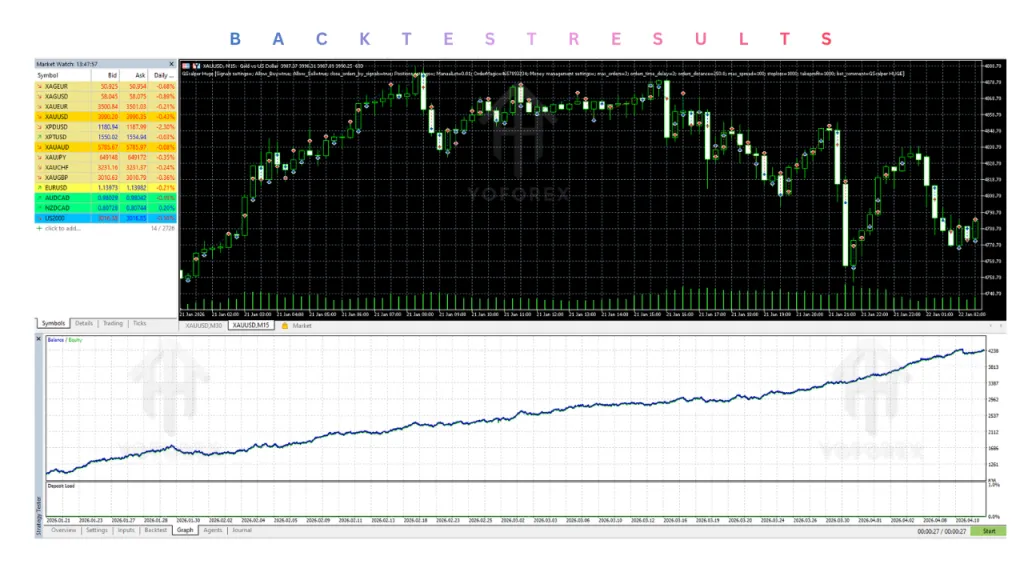Screen dimensions: 1024x576
Task: Open the Details tab in Market Watch
Action: 84,323
